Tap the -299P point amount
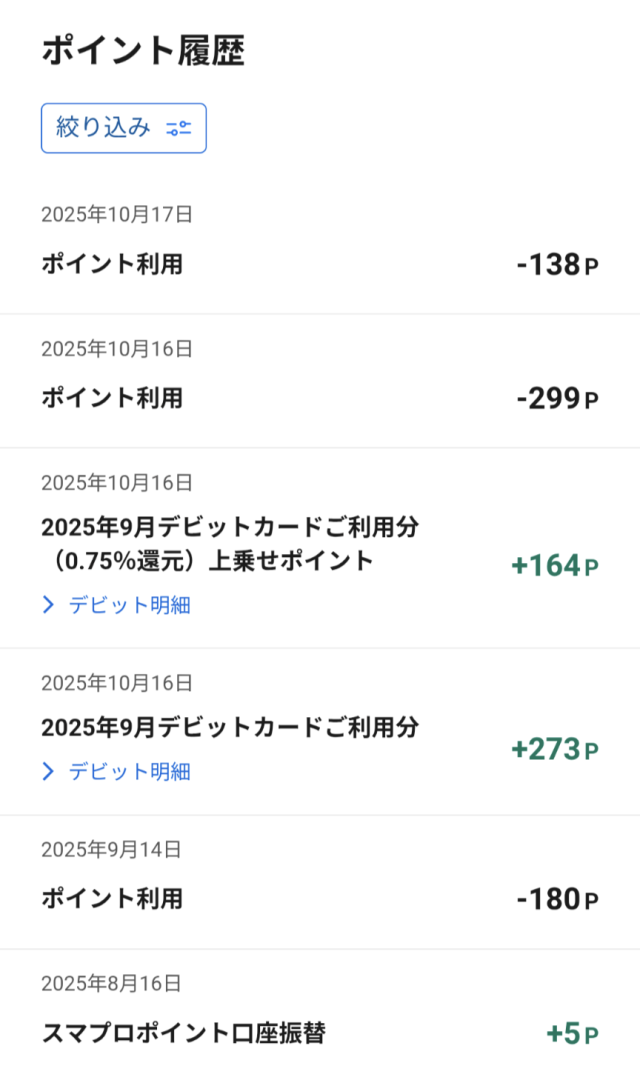 tap(557, 399)
